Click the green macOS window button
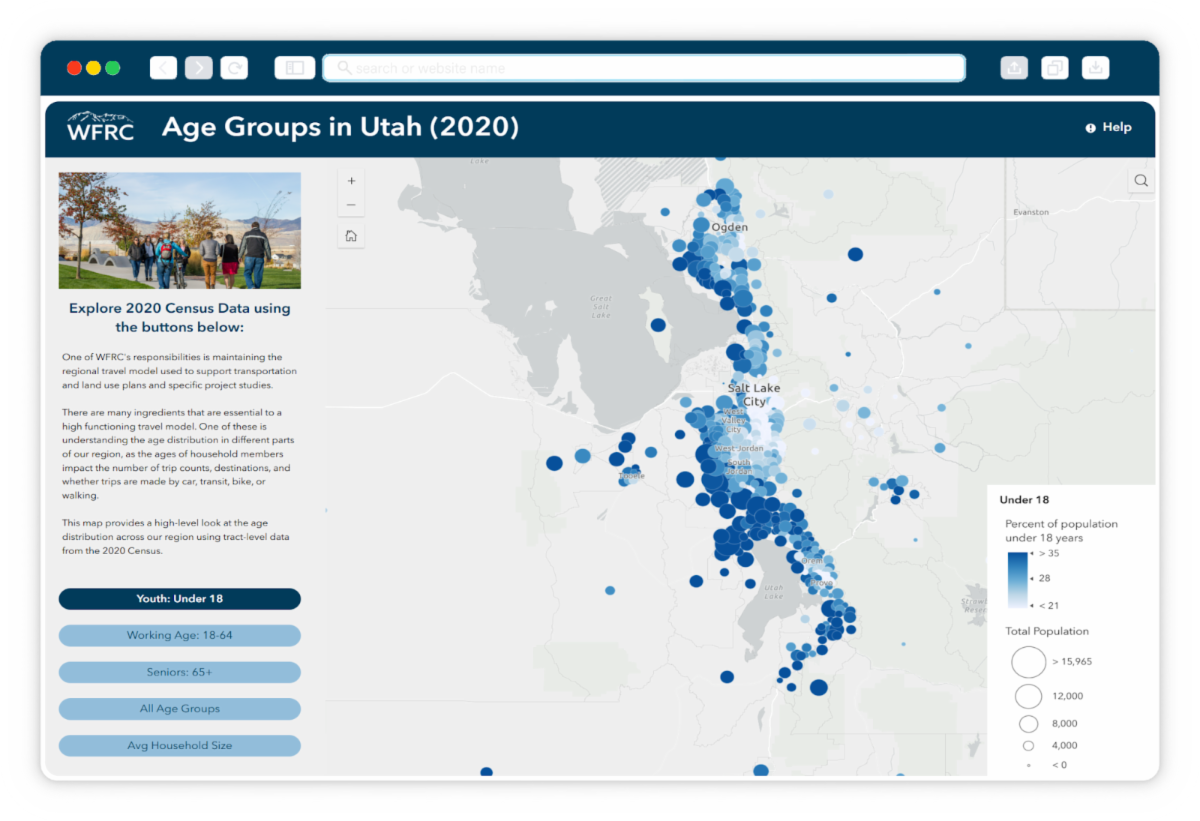The height and width of the screenshot is (821, 1200). [113, 68]
